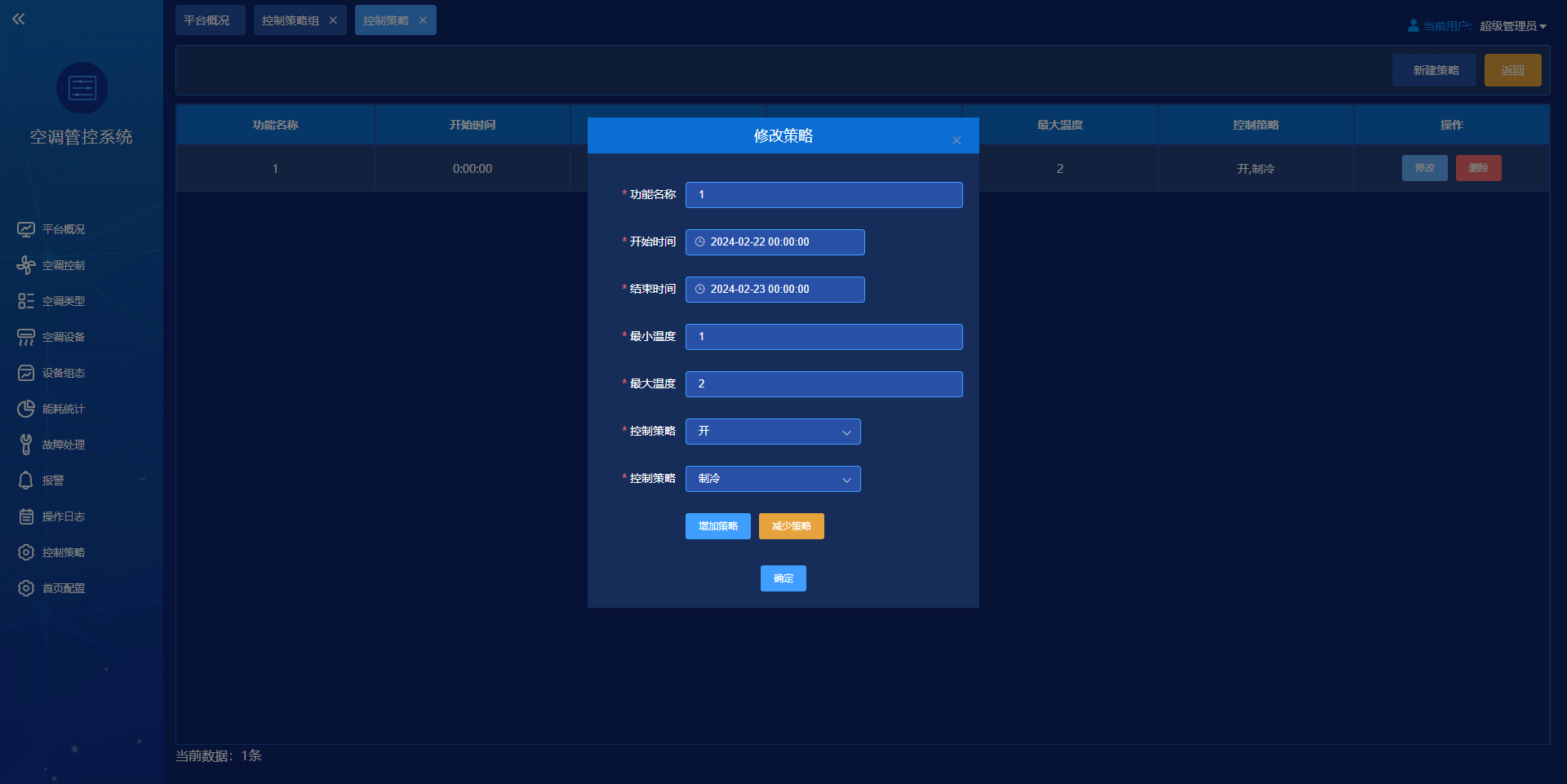Click the 修改 button in row 1
Image resolution: width=1567 pixels, height=784 pixels.
point(1425,168)
